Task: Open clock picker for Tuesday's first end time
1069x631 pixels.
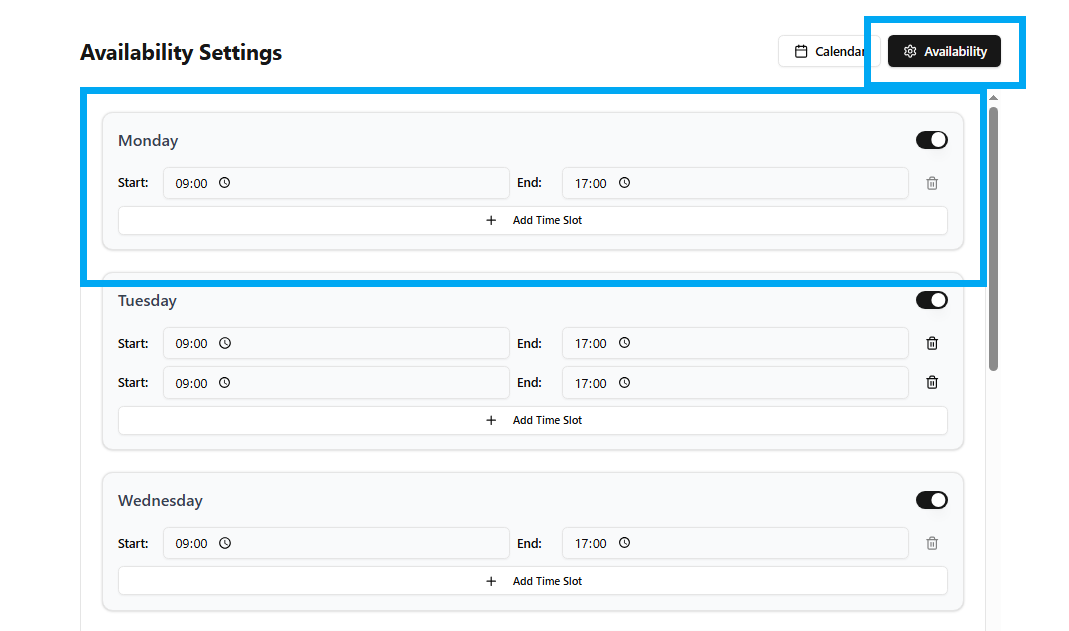Action: (624, 343)
